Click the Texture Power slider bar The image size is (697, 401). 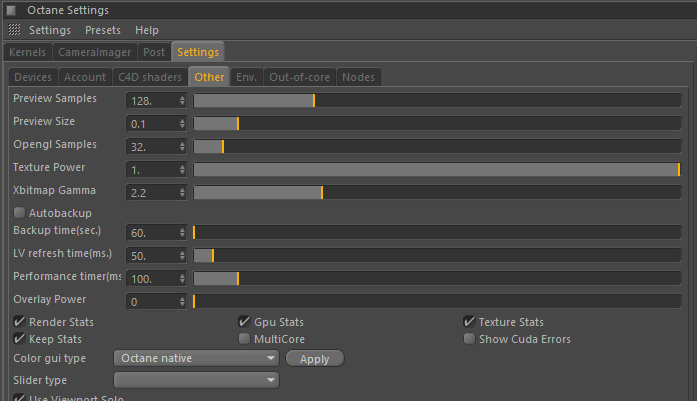pyautogui.click(x=436, y=169)
